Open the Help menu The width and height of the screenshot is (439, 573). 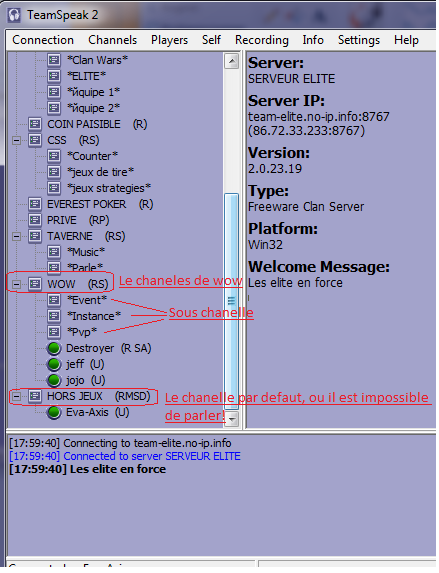coord(406,40)
